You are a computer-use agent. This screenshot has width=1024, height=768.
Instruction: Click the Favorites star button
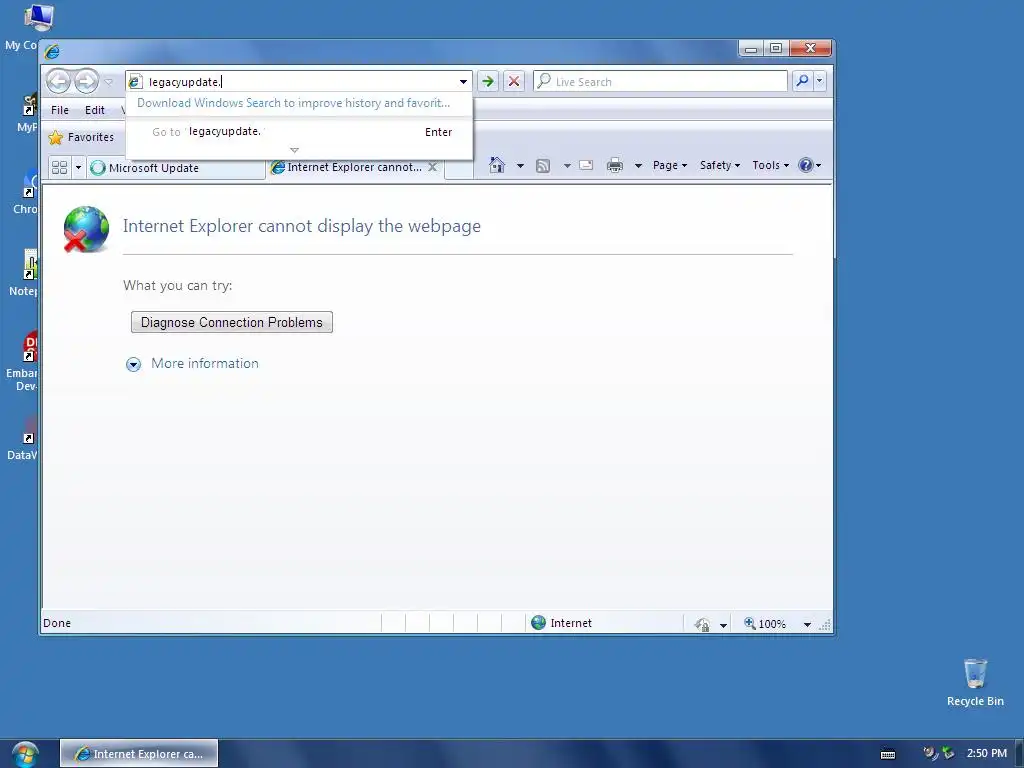coord(82,137)
